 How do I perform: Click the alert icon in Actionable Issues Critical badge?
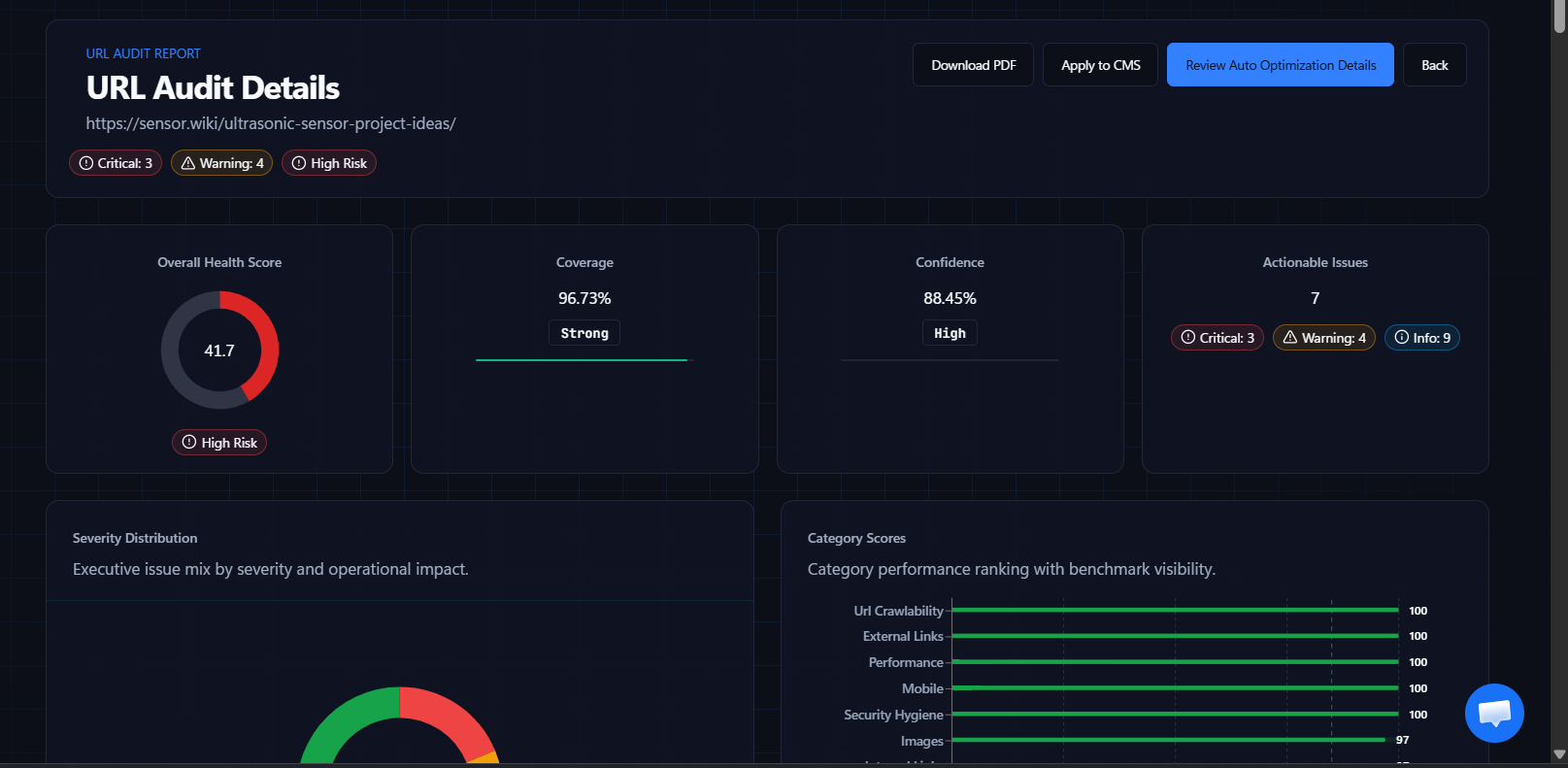1188,338
